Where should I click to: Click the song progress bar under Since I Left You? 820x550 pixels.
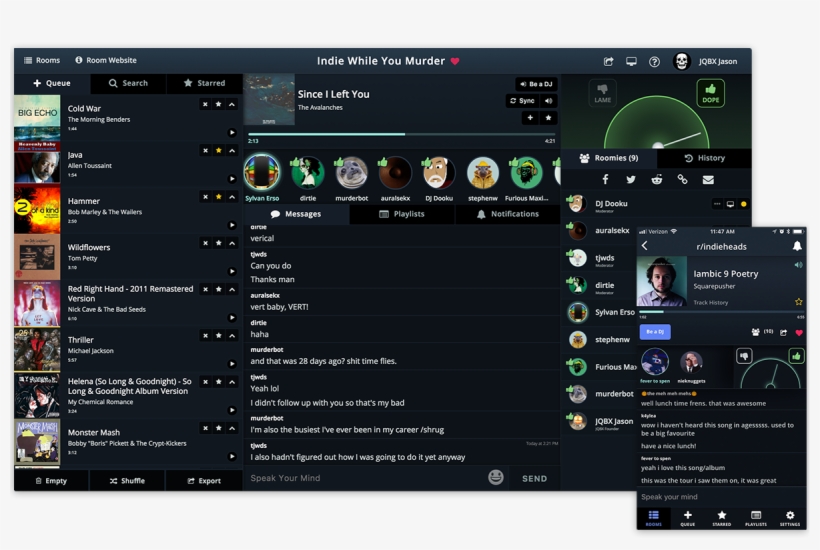tap(400, 134)
